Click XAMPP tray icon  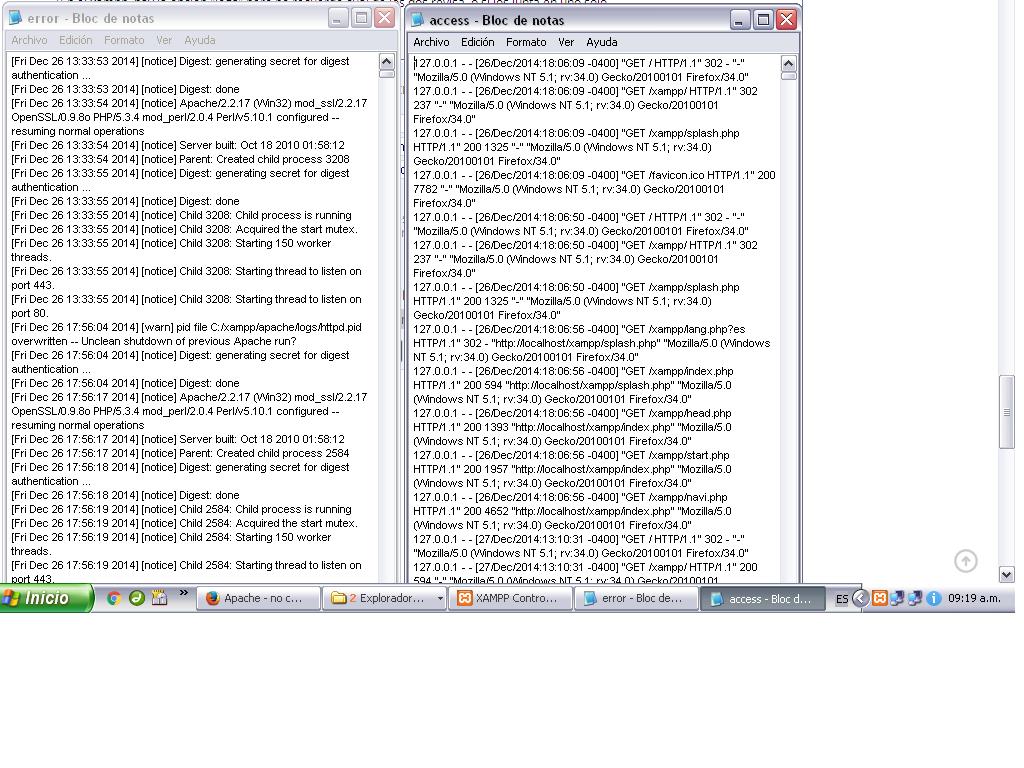[x=880, y=598]
